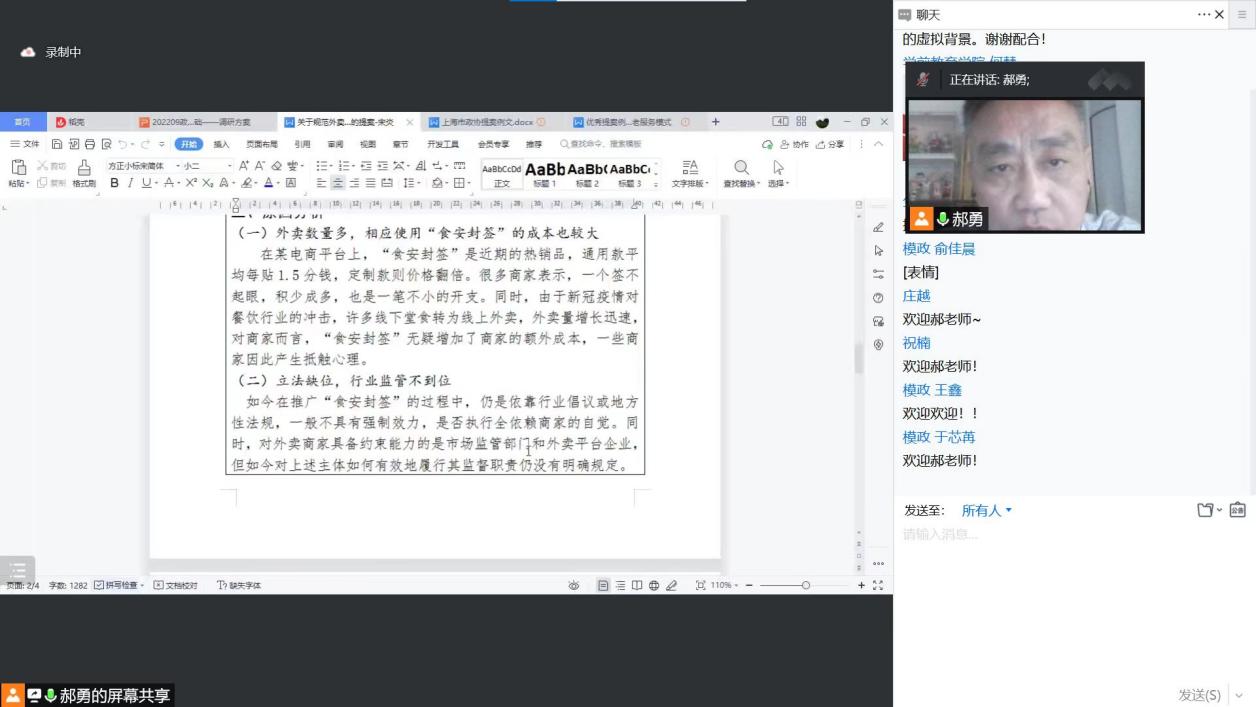Click the save icon in quick access toolbar

click(58, 144)
